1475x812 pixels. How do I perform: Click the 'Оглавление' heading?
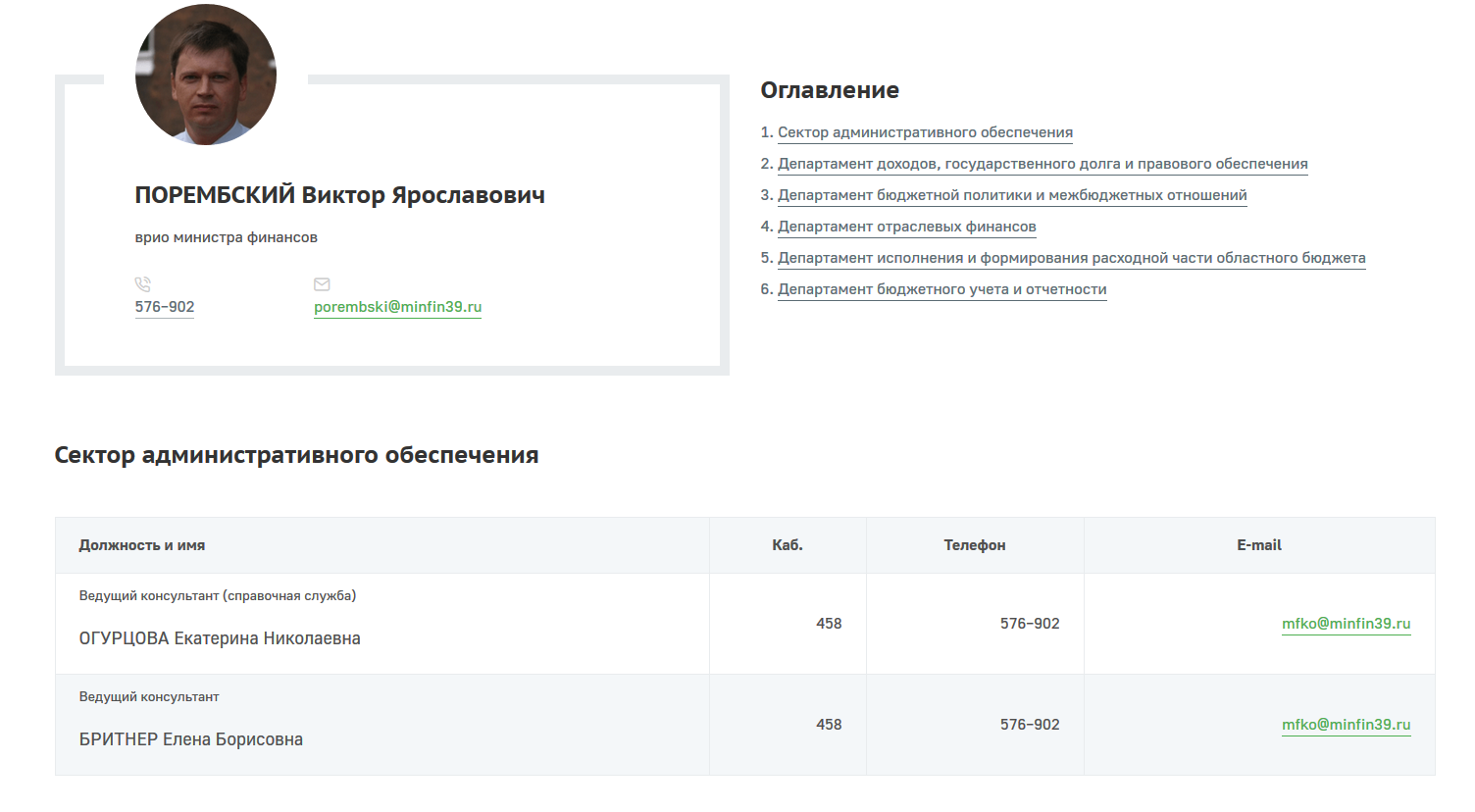click(x=830, y=90)
